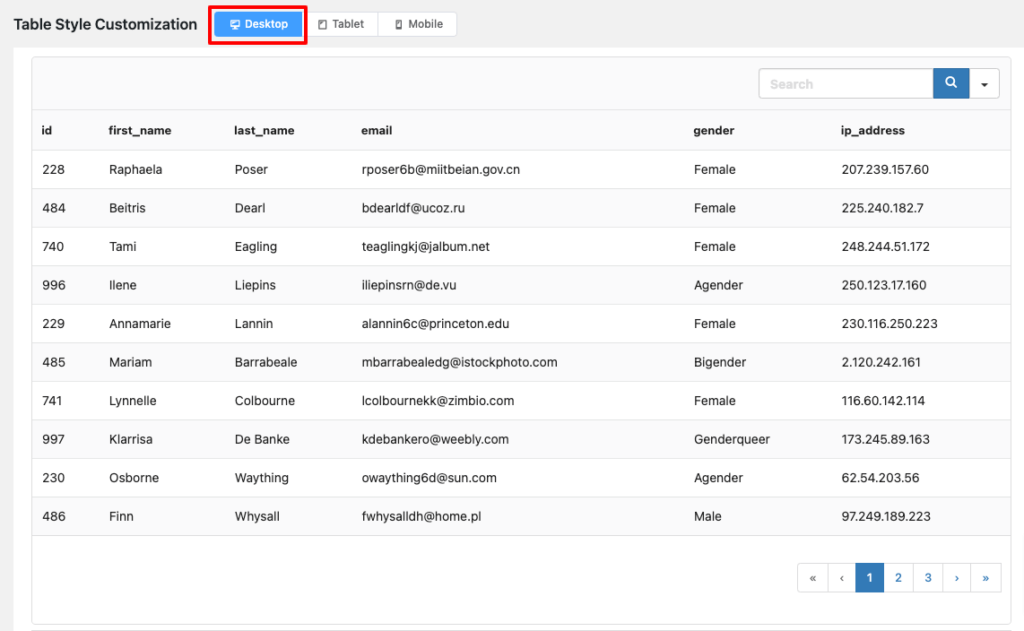Select the id cell 228
The image size is (1024, 631).
coord(54,169)
